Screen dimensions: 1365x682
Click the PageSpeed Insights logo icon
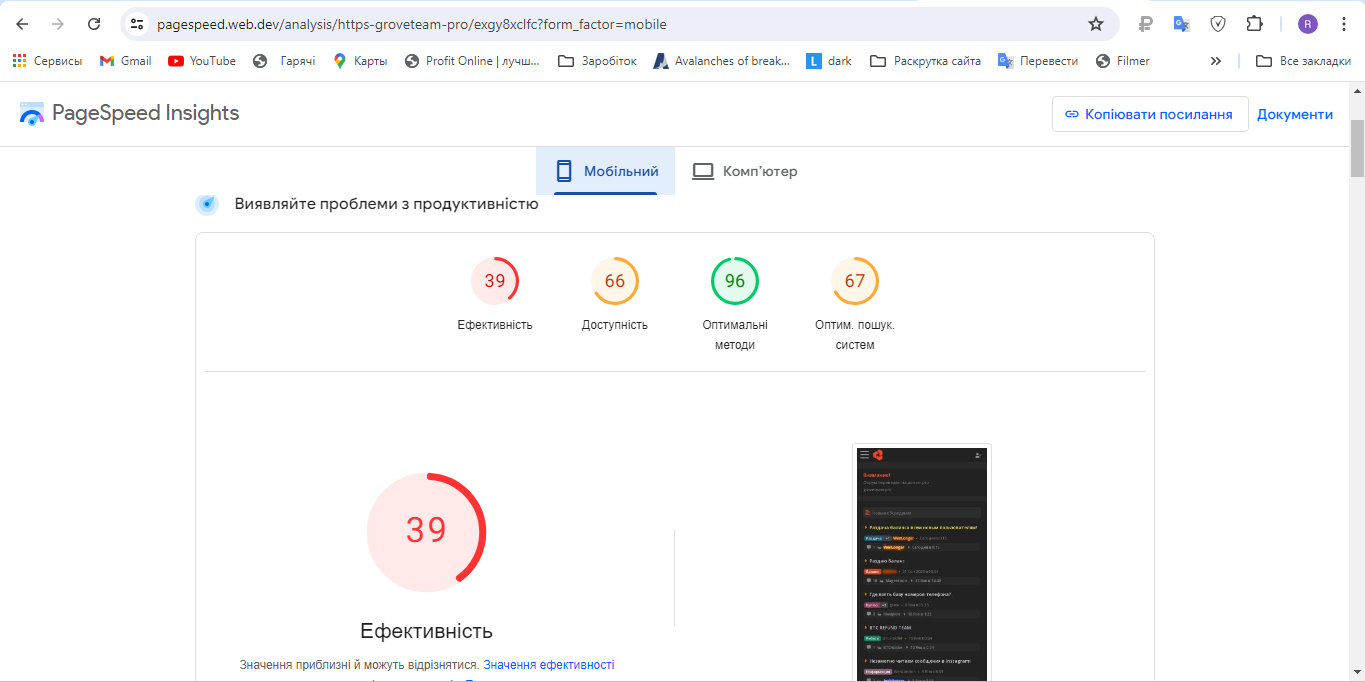[32, 114]
